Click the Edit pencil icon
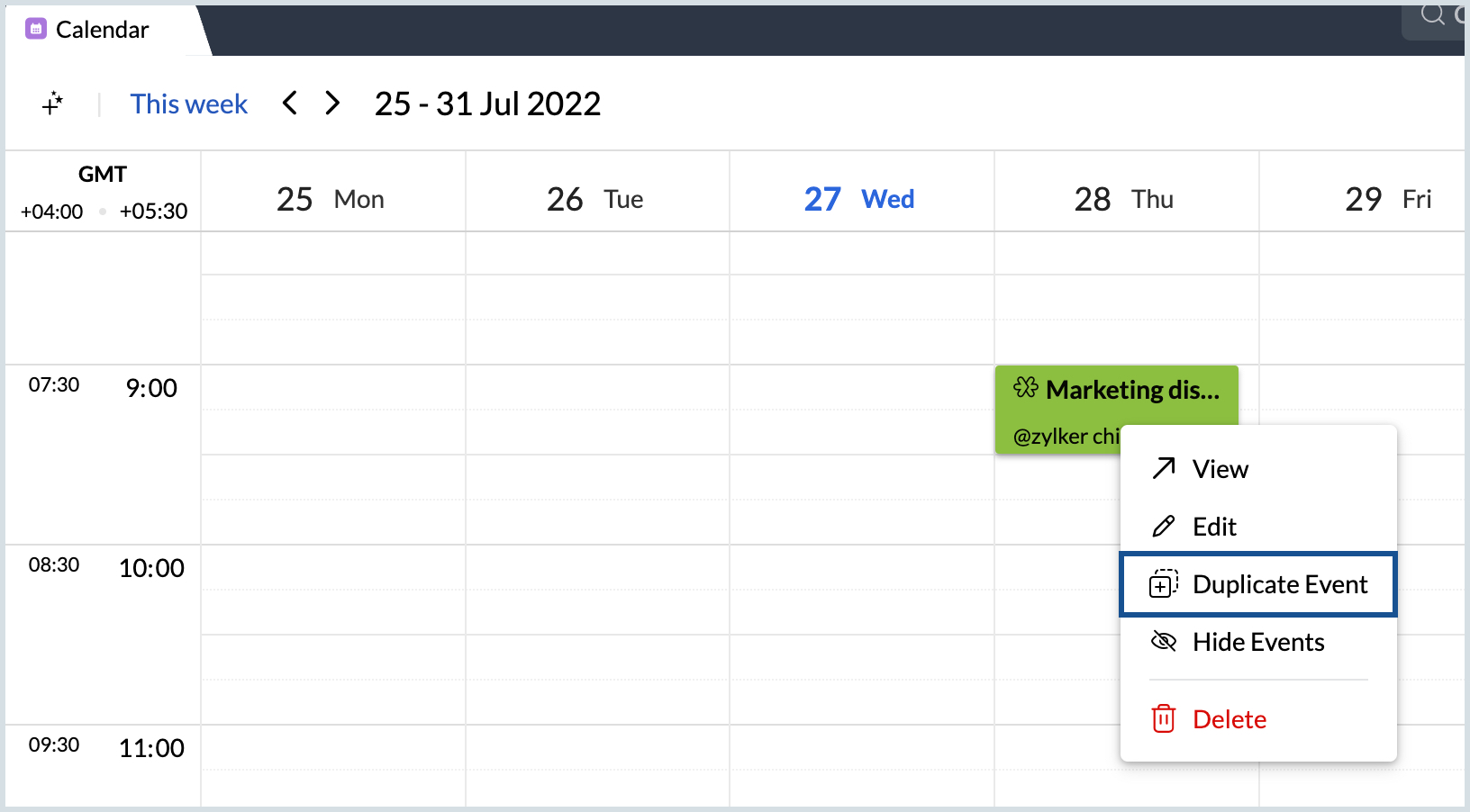The height and width of the screenshot is (812, 1470). point(1164,527)
